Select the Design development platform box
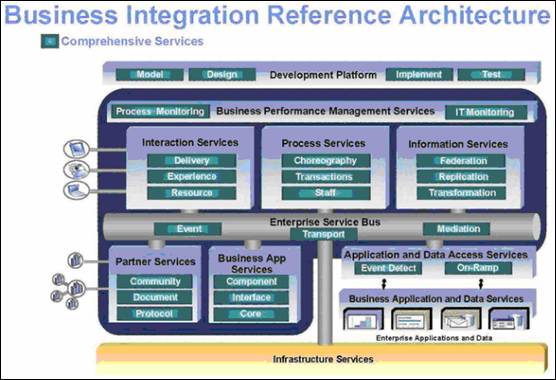The width and height of the screenshot is (556, 380). click(x=222, y=74)
